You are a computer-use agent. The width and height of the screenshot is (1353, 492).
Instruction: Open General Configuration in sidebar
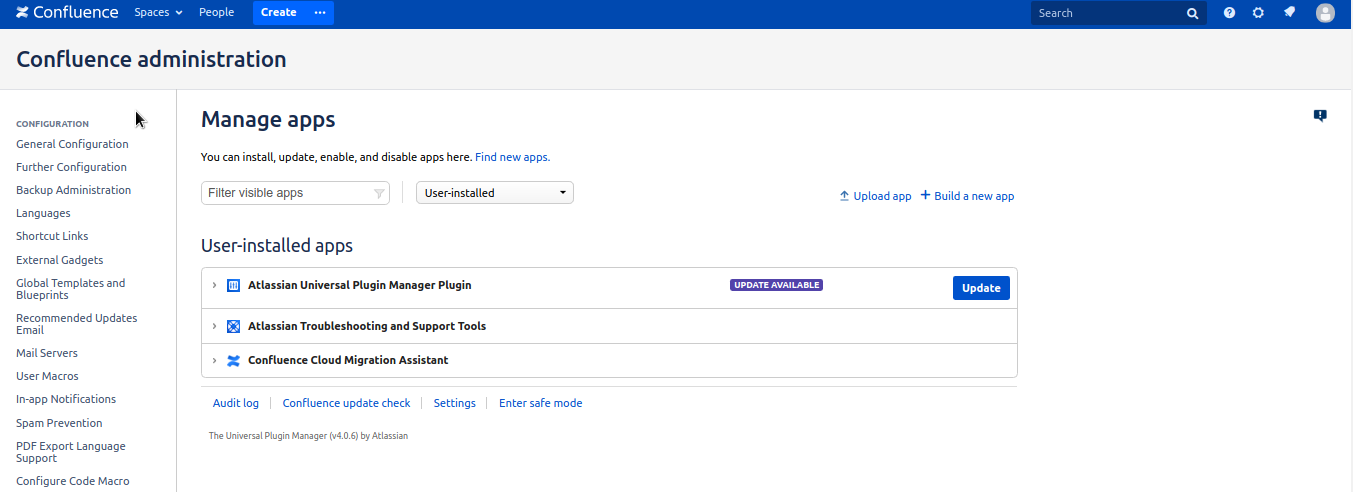72,144
